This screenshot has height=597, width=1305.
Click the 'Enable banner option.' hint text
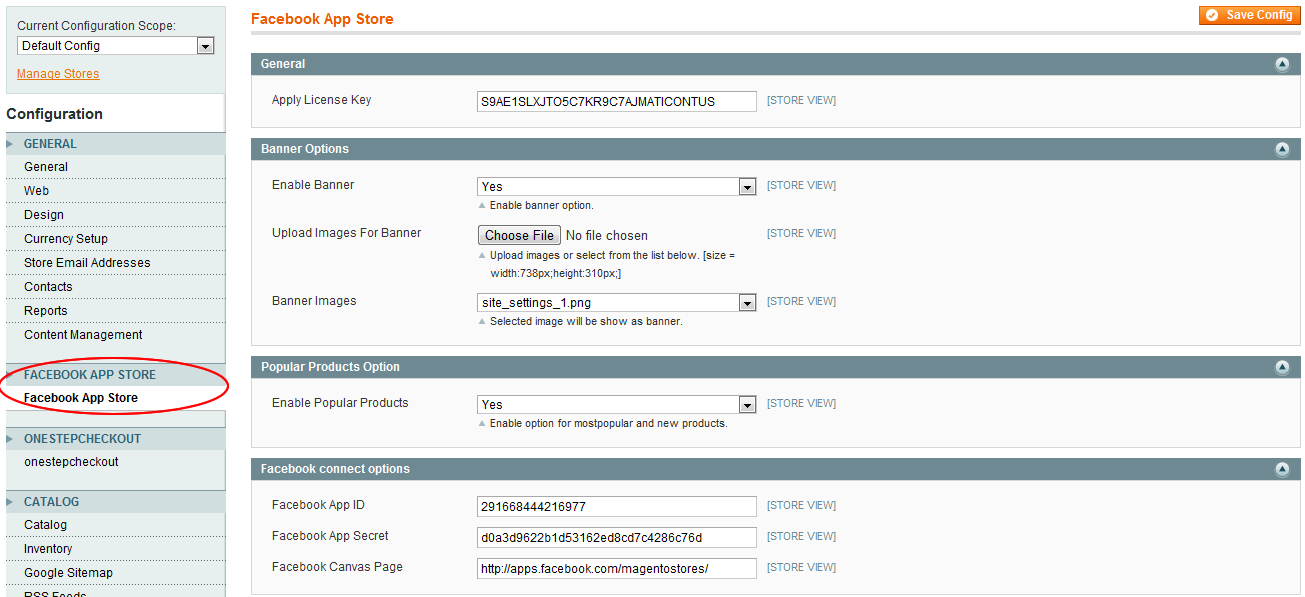pos(541,206)
